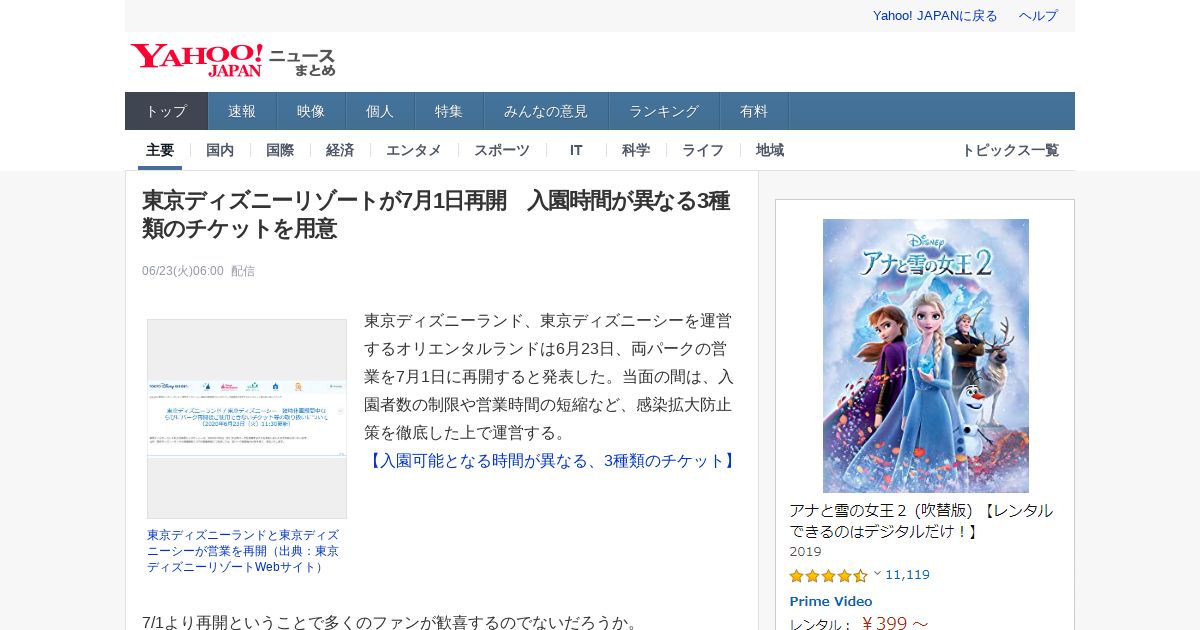Select the 国際 category
The image size is (1200, 630).
[x=280, y=150]
